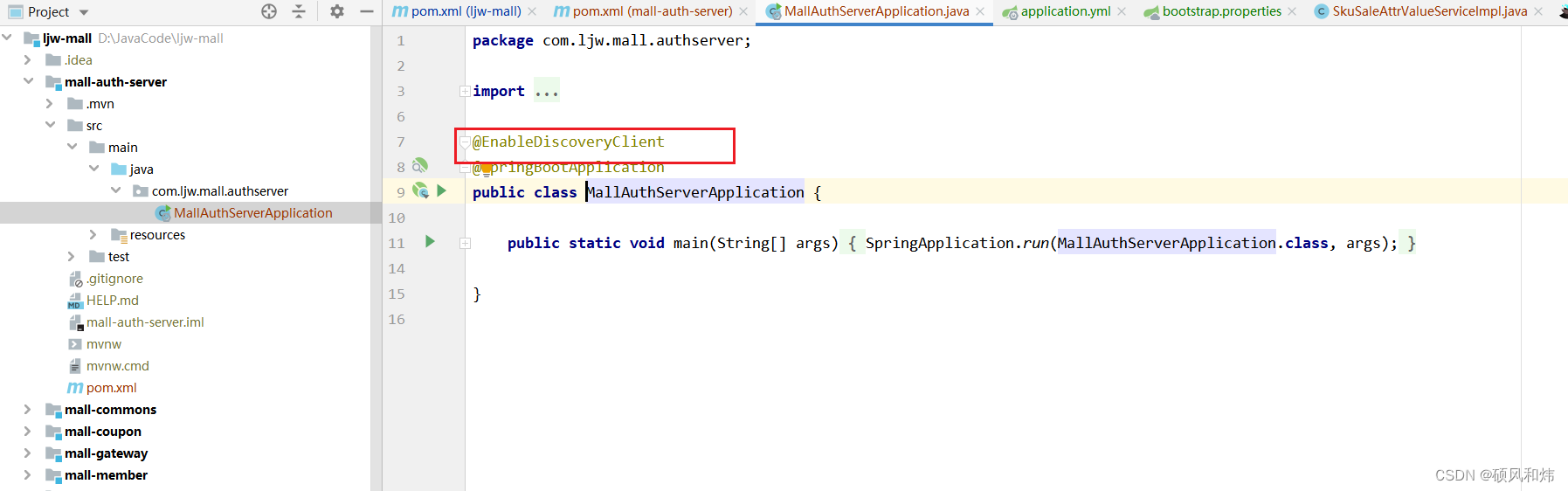Open bootstrap.properties tab

(x=1213, y=11)
